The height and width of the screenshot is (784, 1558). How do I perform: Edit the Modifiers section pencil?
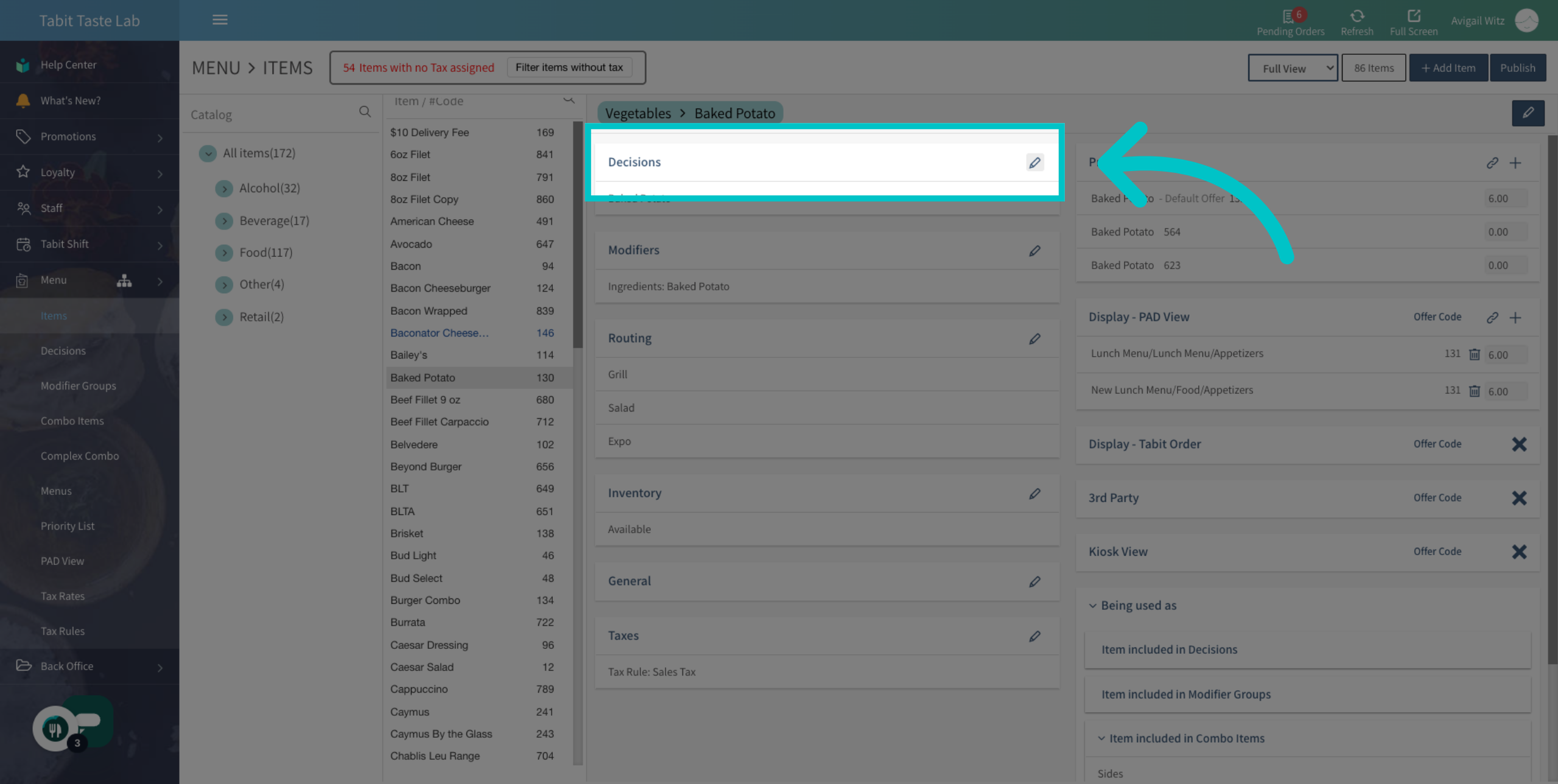pyautogui.click(x=1034, y=250)
